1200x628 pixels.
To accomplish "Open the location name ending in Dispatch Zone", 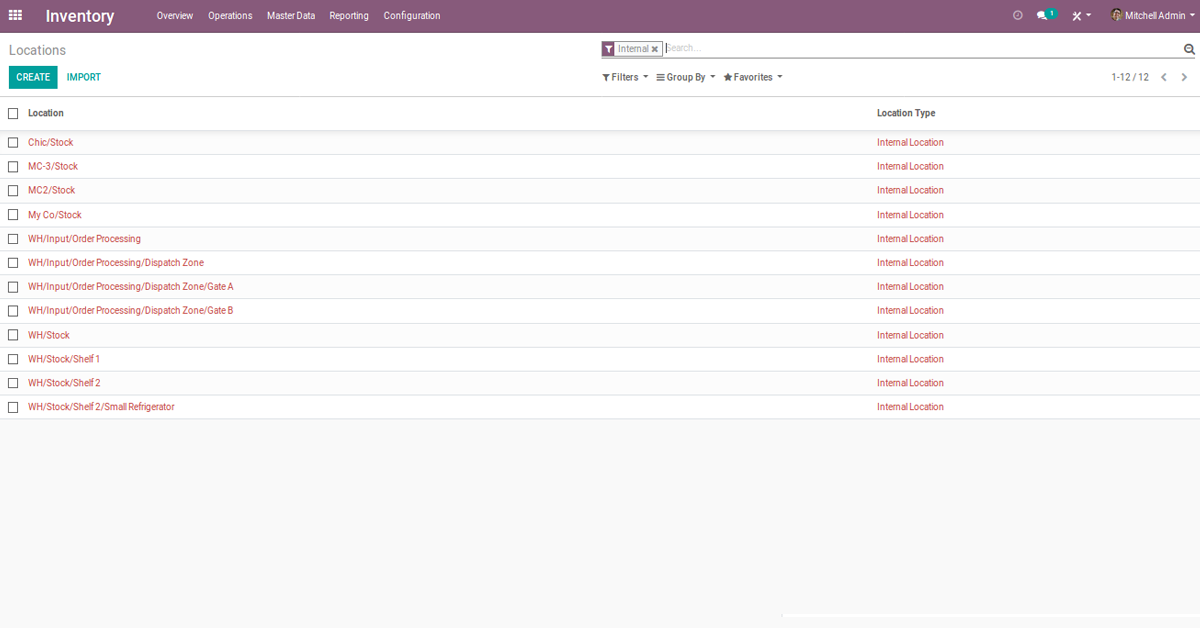I will (116, 263).
